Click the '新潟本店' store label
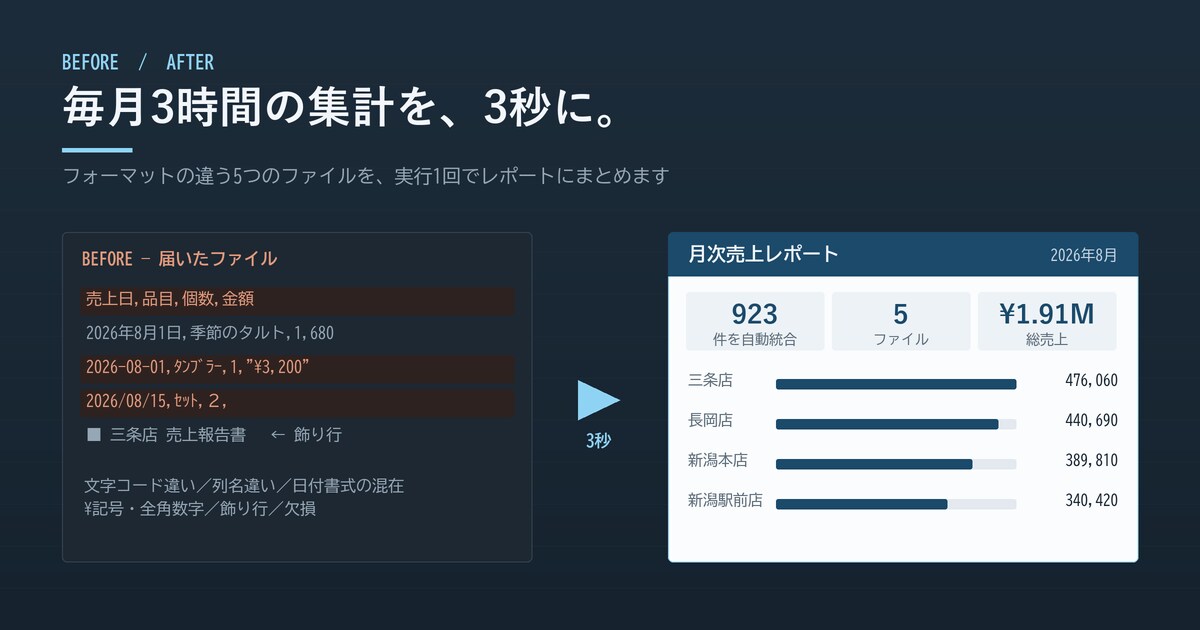1200x630 pixels. pyautogui.click(x=718, y=460)
